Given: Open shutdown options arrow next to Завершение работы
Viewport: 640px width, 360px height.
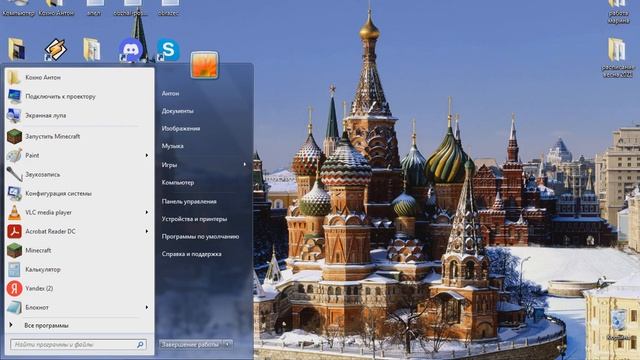Looking at the screenshot, I should click(228, 344).
